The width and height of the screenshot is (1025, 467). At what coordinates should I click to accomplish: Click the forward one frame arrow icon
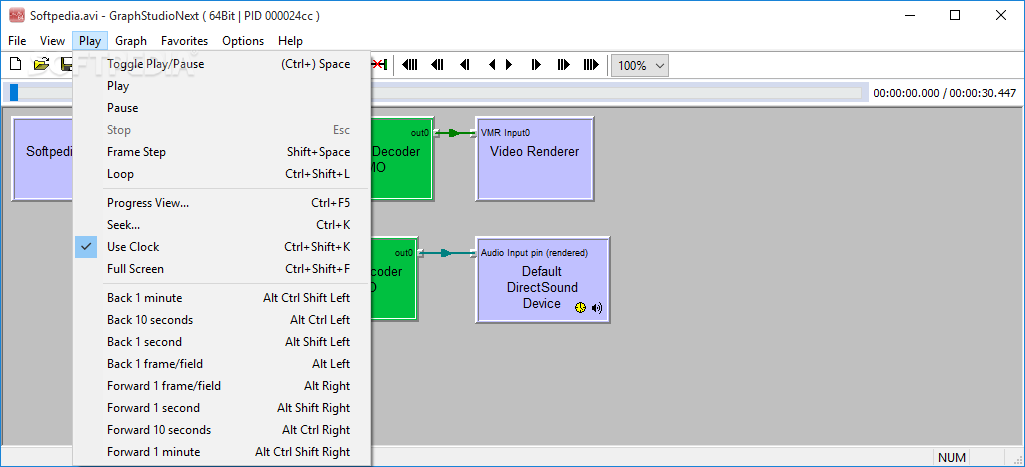(x=509, y=65)
